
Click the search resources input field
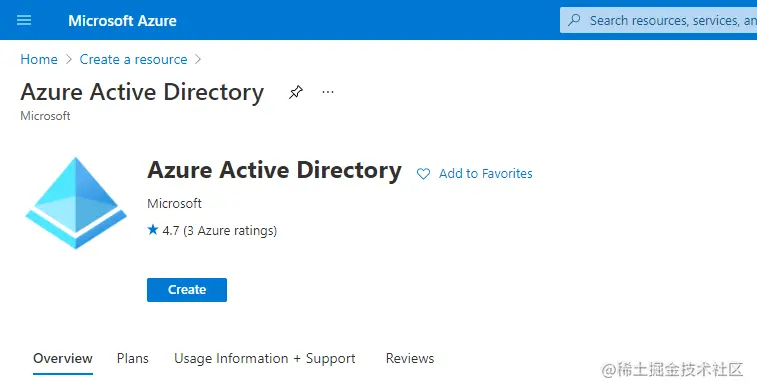659,20
